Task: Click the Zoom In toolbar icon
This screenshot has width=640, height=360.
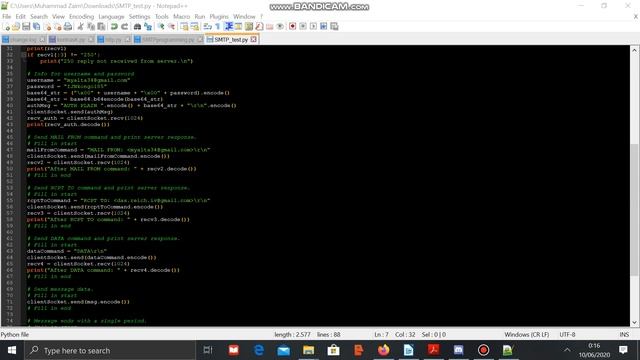Action: [x=161, y=27]
